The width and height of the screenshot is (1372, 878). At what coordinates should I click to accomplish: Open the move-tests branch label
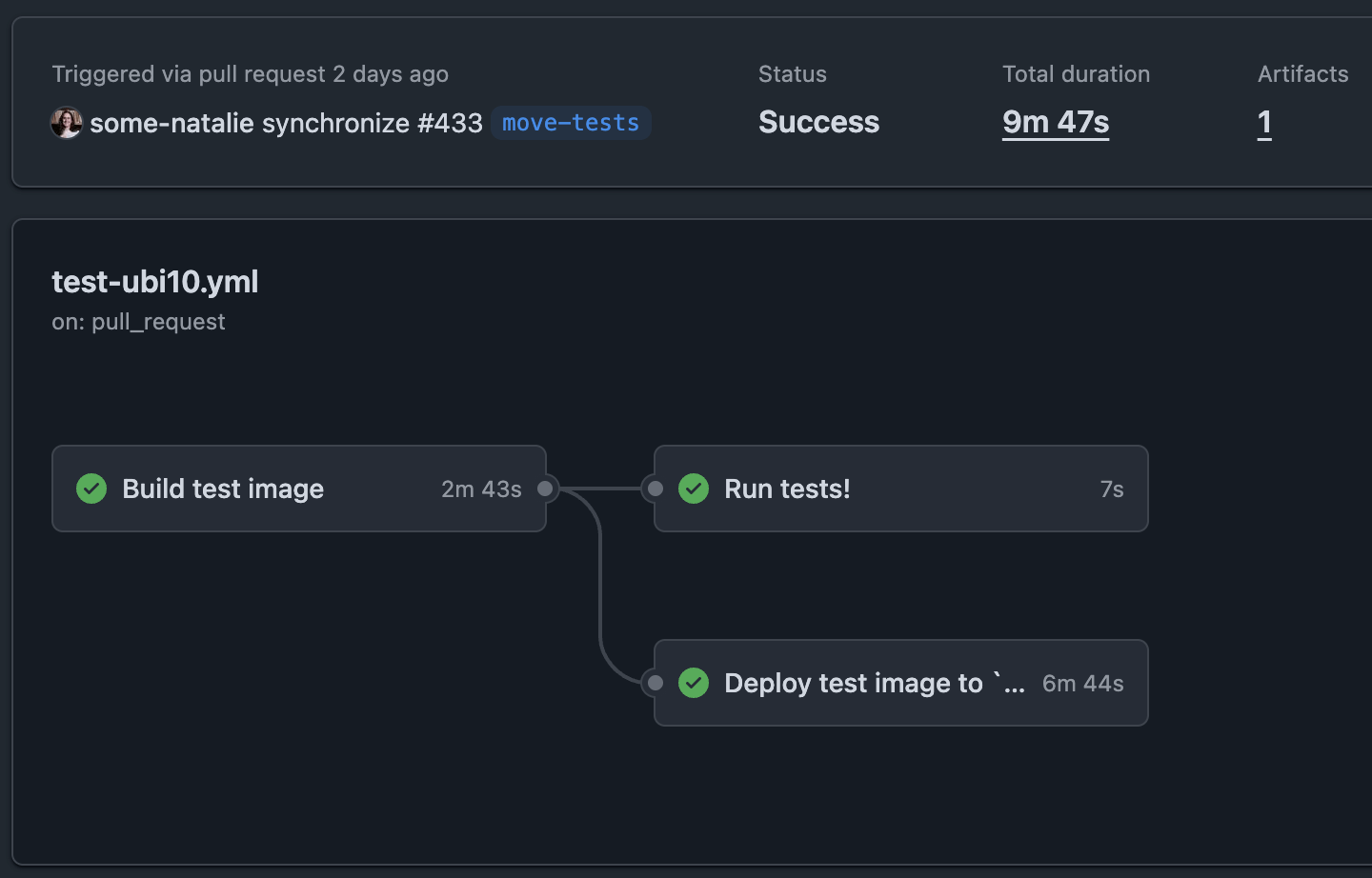coord(570,123)
